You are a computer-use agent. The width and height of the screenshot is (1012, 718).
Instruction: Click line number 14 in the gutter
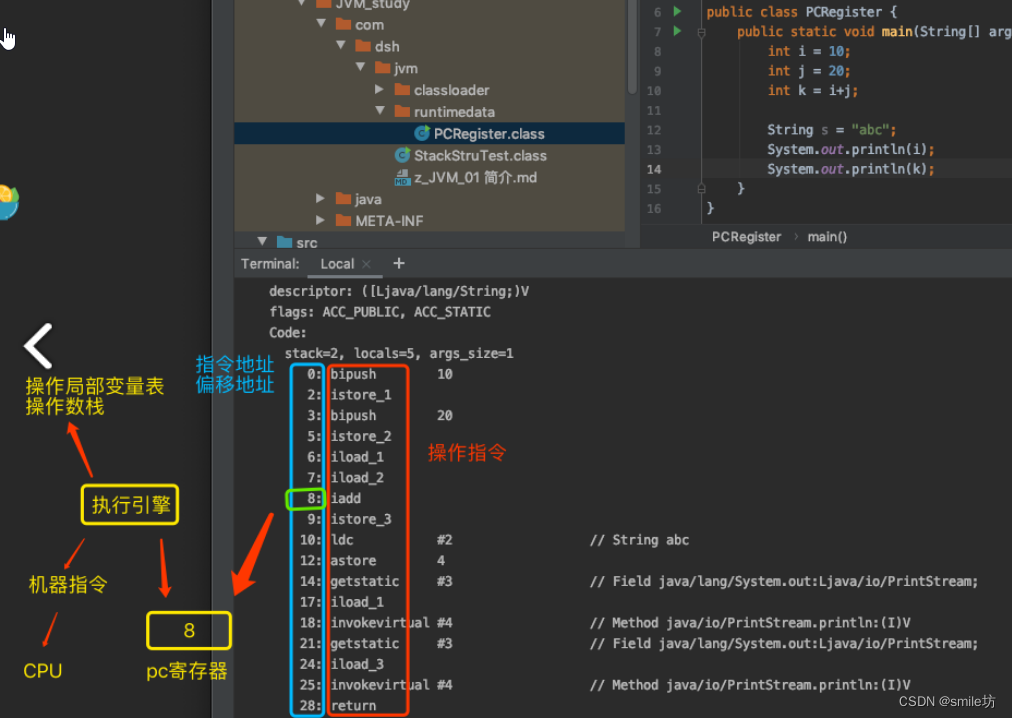coord(654,169)
